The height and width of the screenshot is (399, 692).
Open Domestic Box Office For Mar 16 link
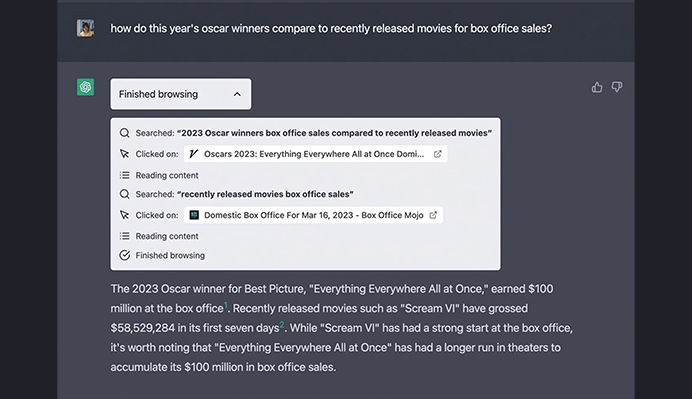click(x=313, y=215)
